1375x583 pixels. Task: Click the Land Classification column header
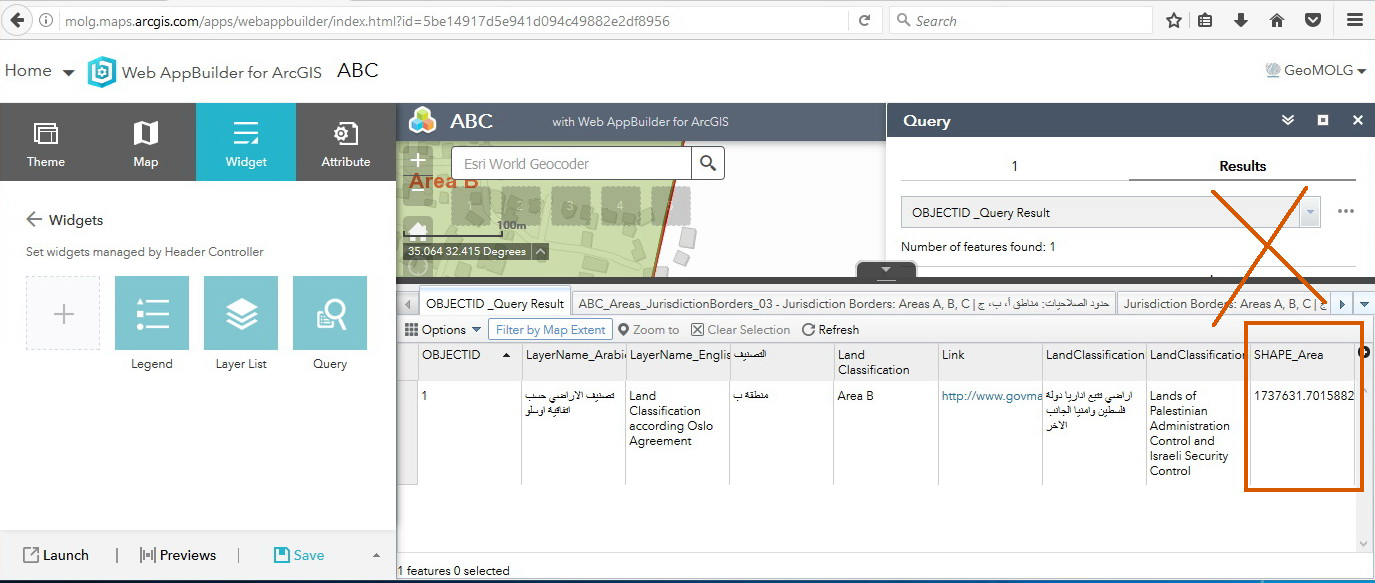tap(885, 361)
